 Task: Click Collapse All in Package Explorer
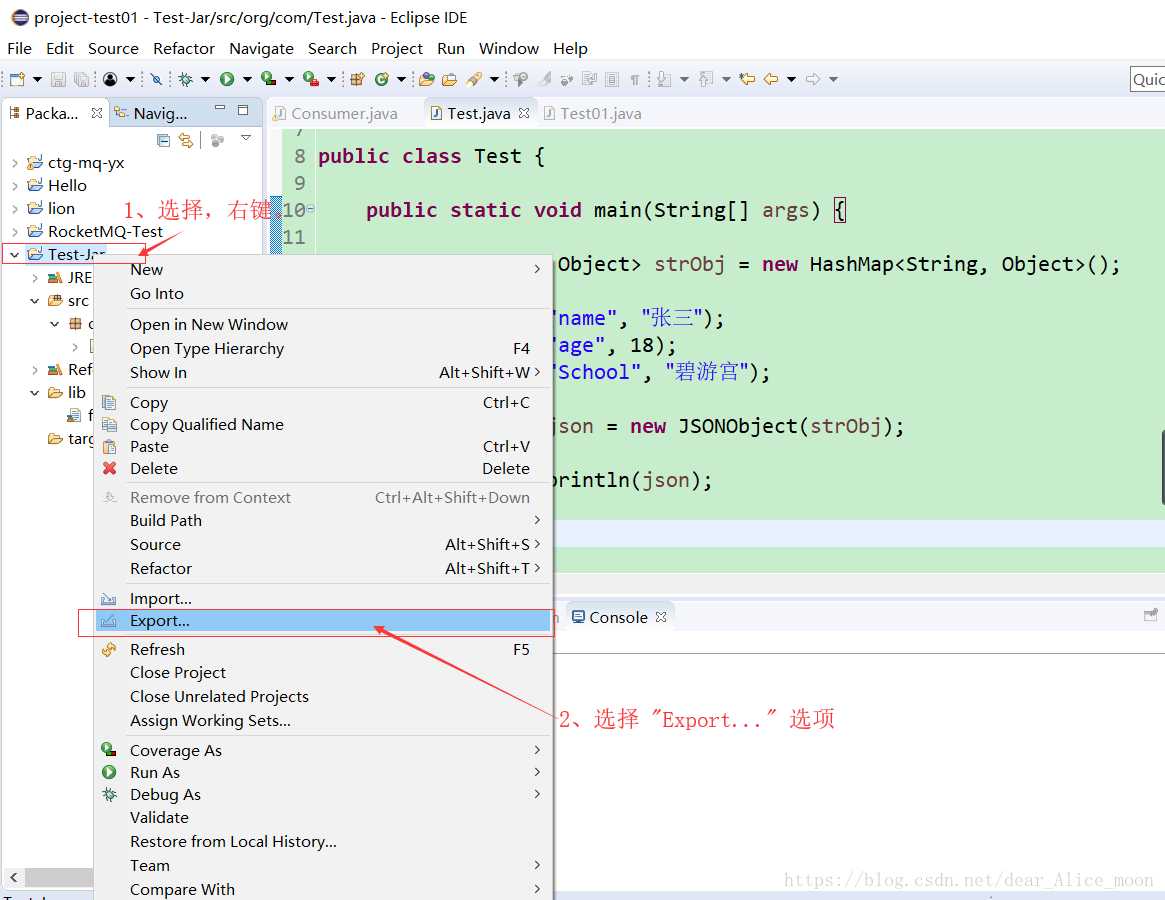pyautogui.click(x=163, y=140)
